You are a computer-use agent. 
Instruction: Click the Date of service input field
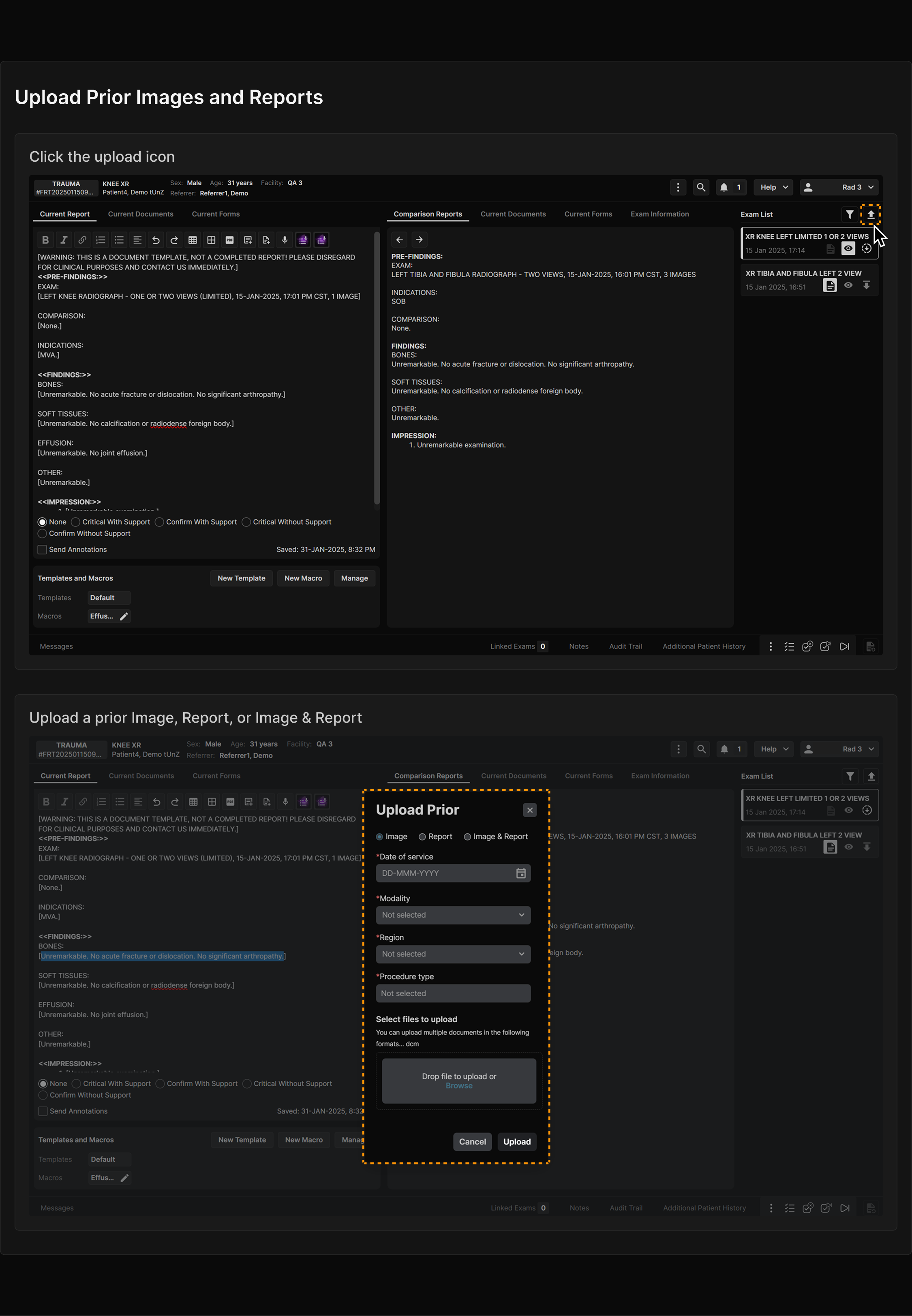(x=453, y=873)
